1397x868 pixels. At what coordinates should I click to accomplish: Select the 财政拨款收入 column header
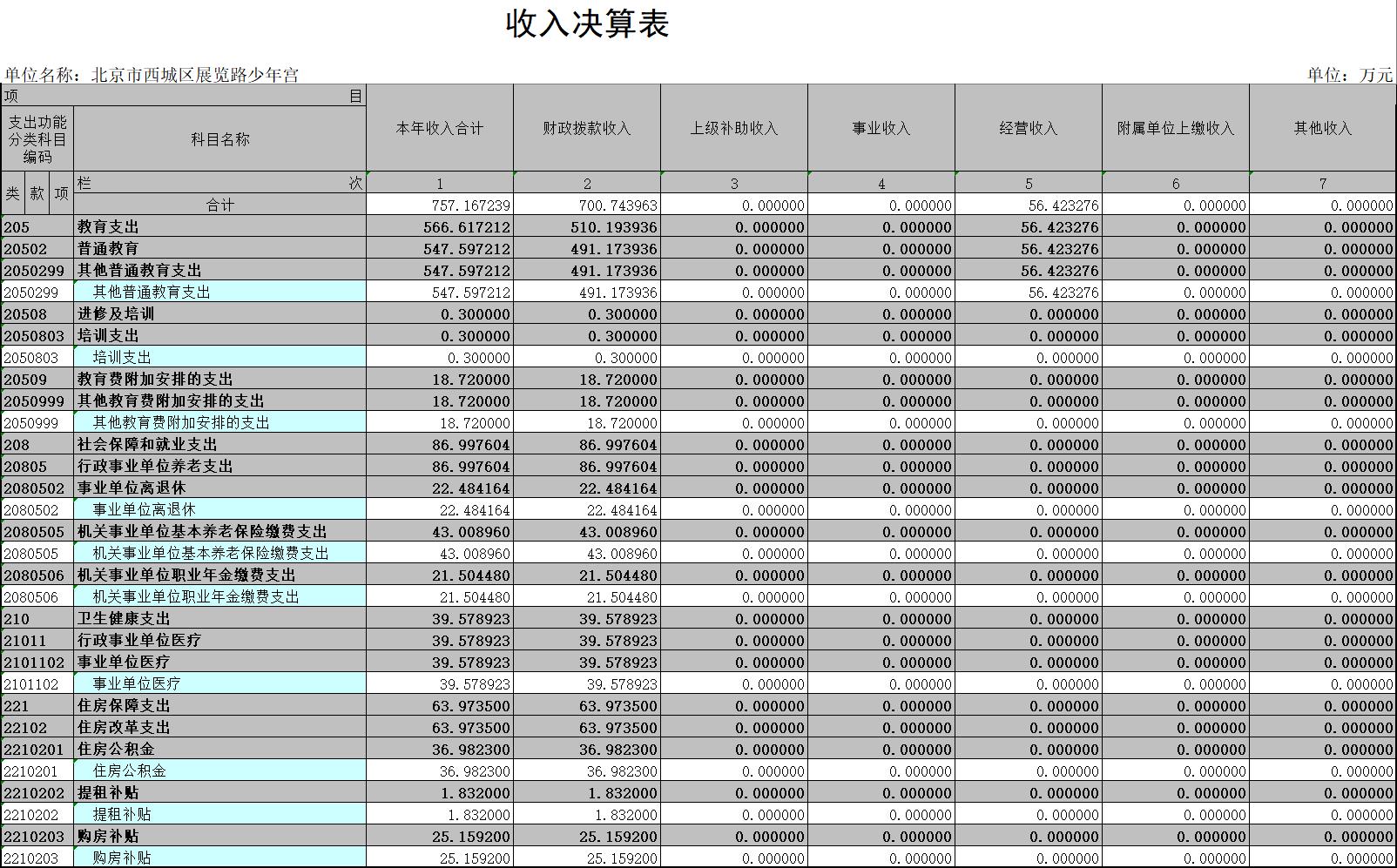[x=587, y=128]
